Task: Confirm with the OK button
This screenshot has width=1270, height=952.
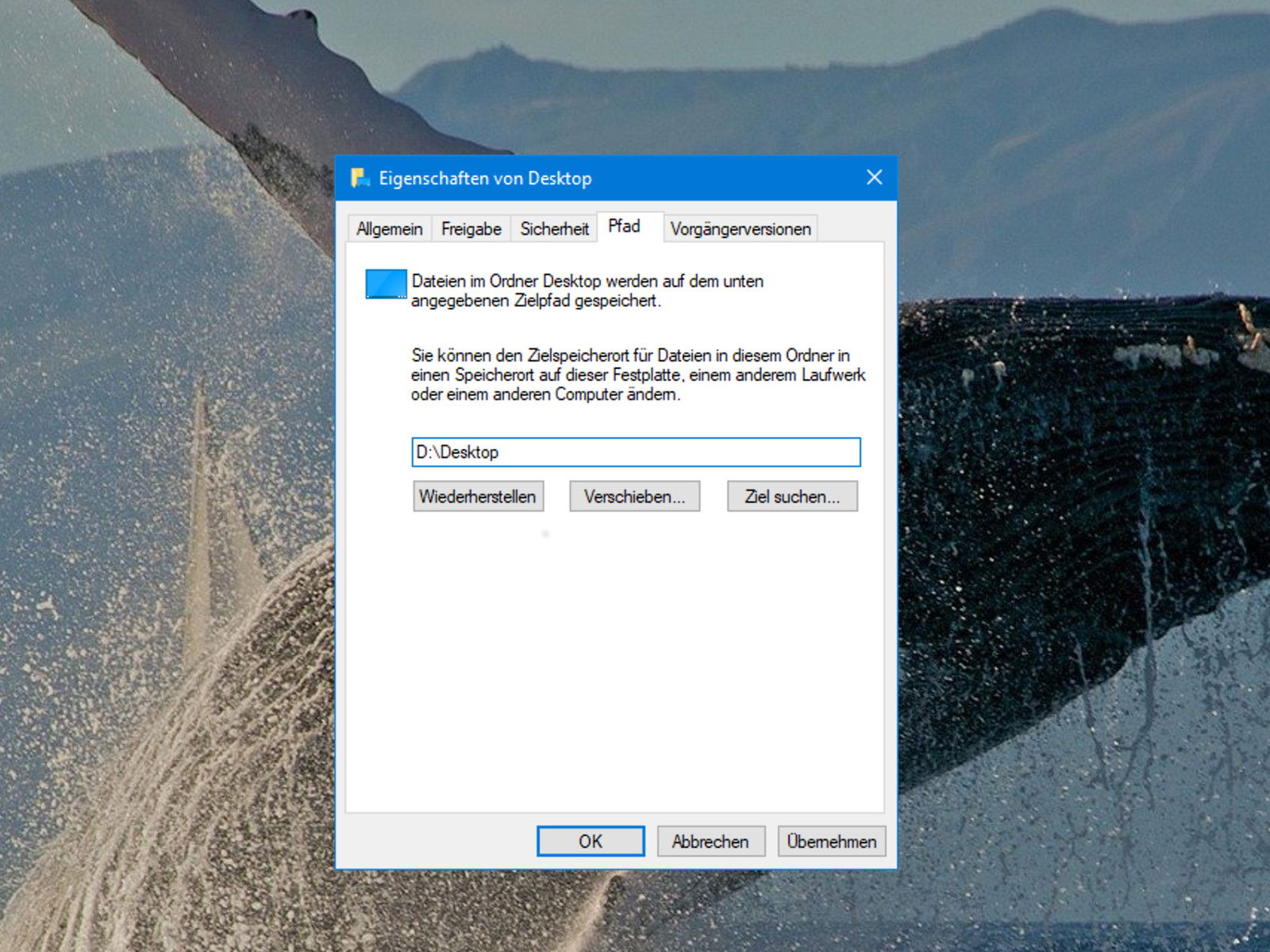Action: click(x=591, y=841)
